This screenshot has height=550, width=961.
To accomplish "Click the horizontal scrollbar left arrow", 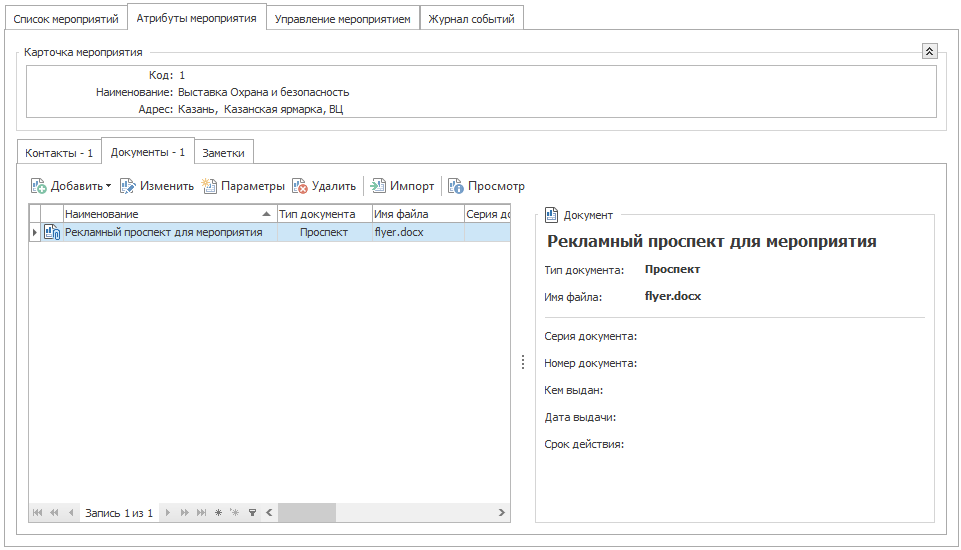I will pos(269,513).
